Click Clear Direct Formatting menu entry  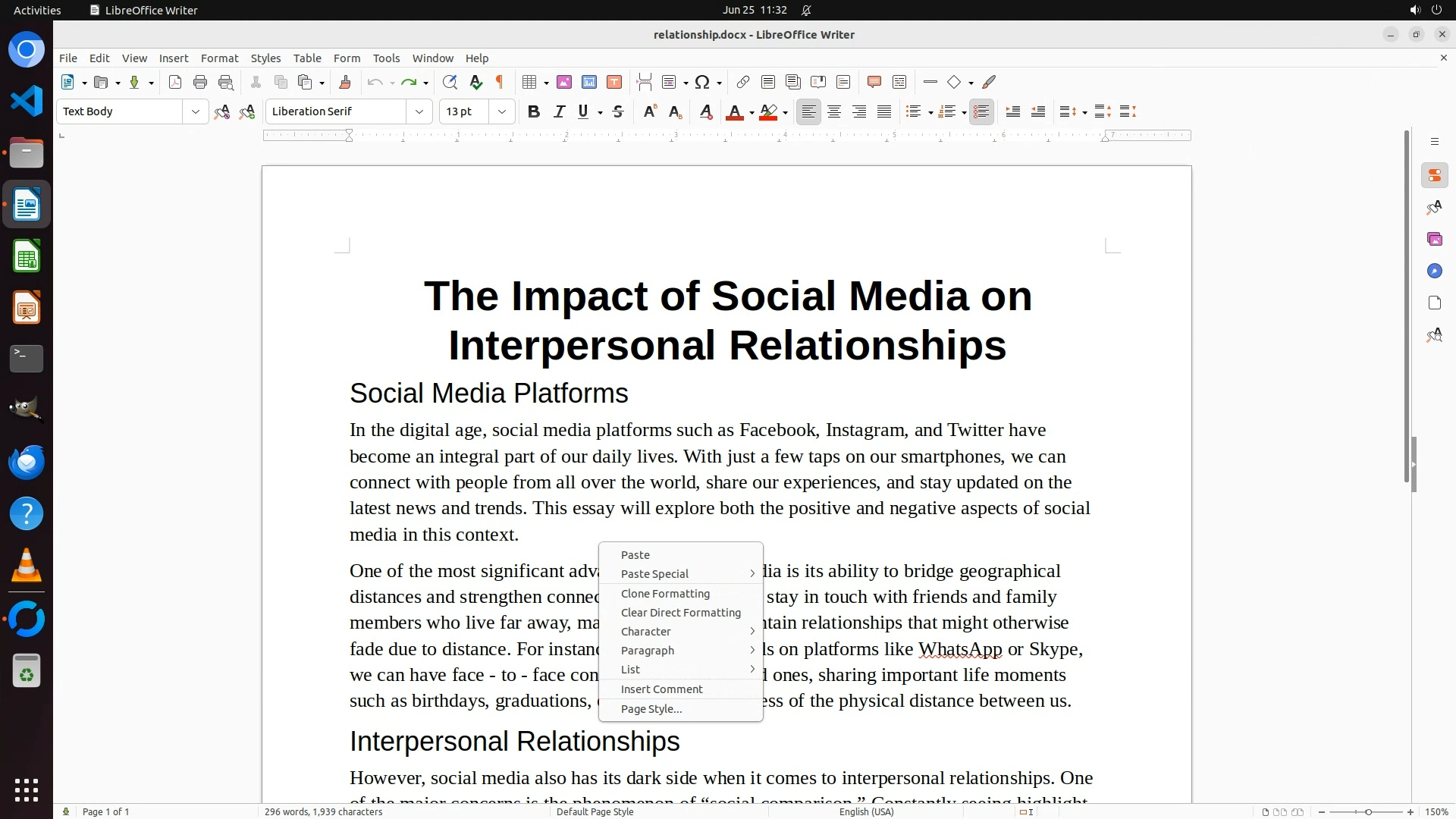point(680,613)
